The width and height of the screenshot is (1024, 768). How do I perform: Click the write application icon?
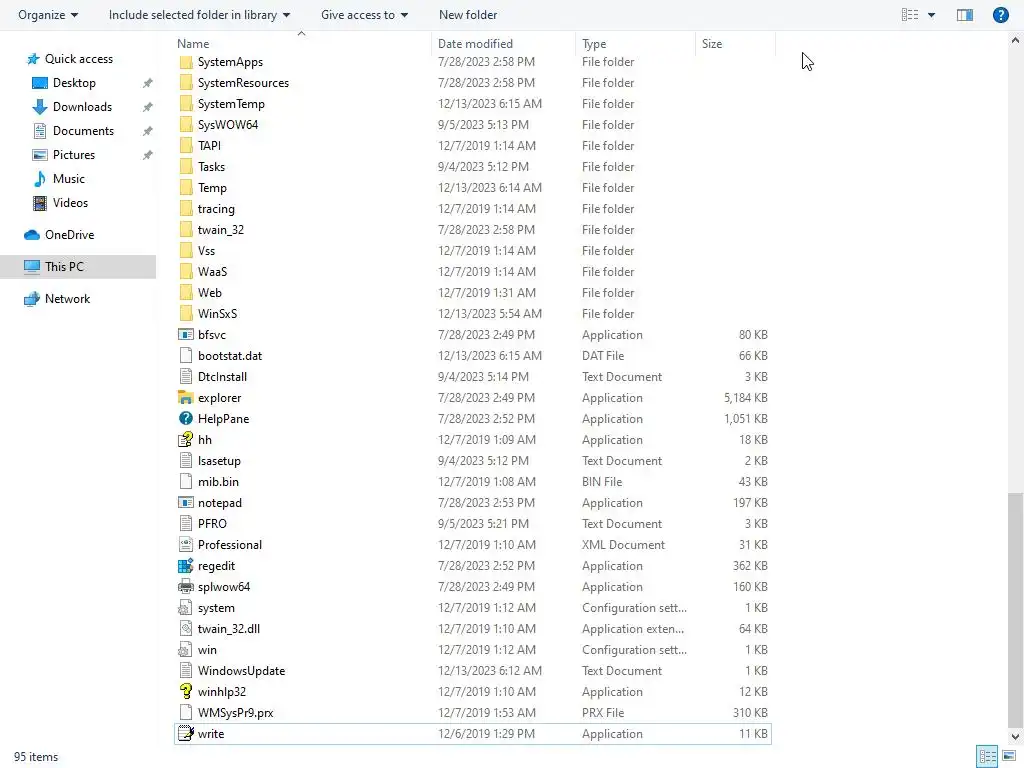click(x=185, y=733)
